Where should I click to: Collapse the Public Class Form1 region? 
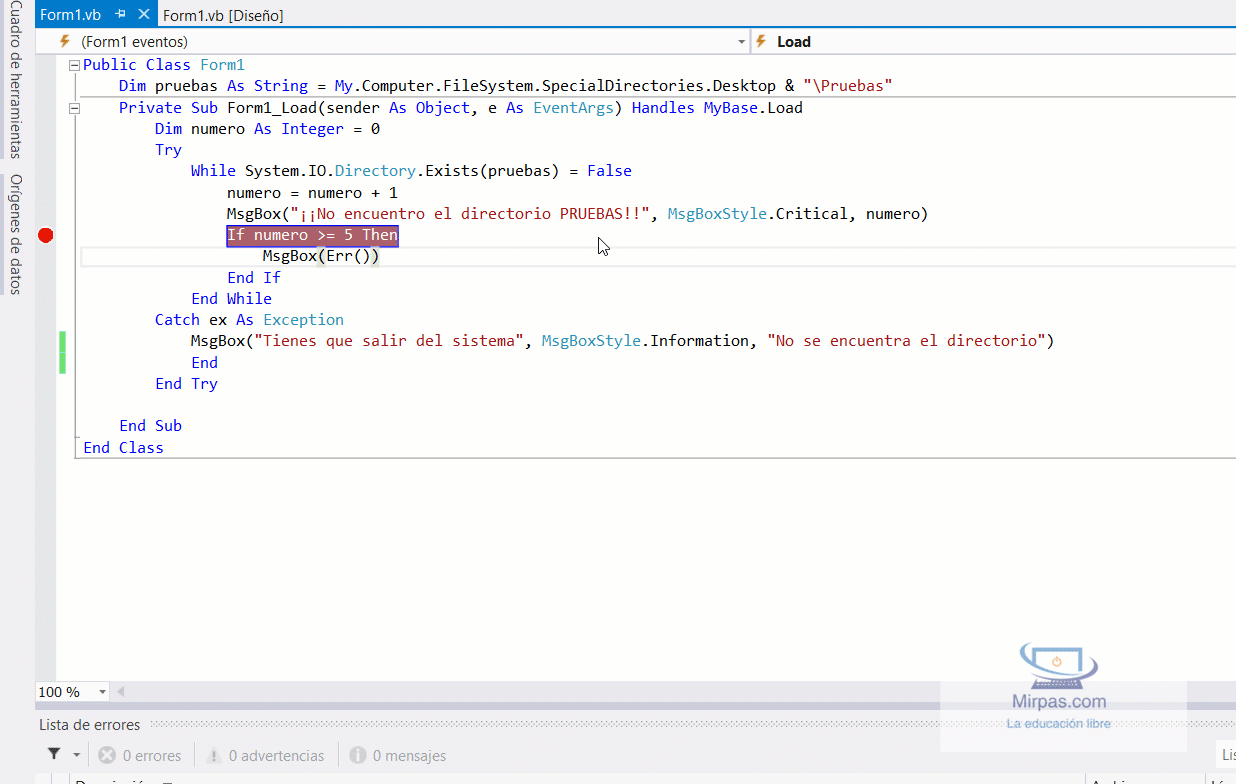point(74,65)
